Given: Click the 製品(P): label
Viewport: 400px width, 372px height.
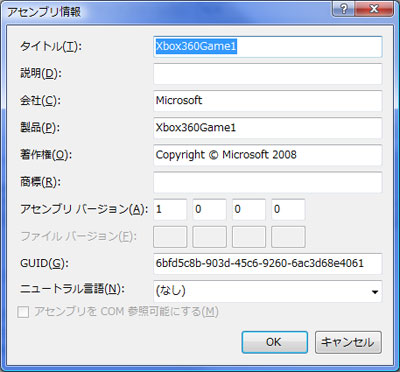Looking at the screenshot, I should 40,128.
